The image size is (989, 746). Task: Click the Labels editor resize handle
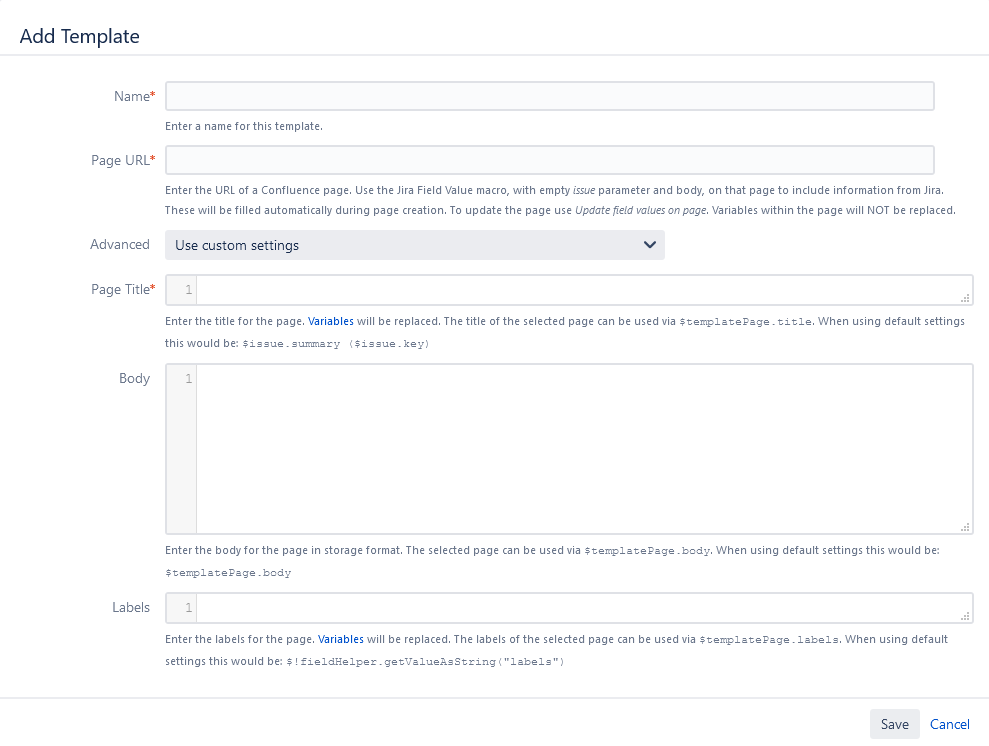(x=965, y=616)
